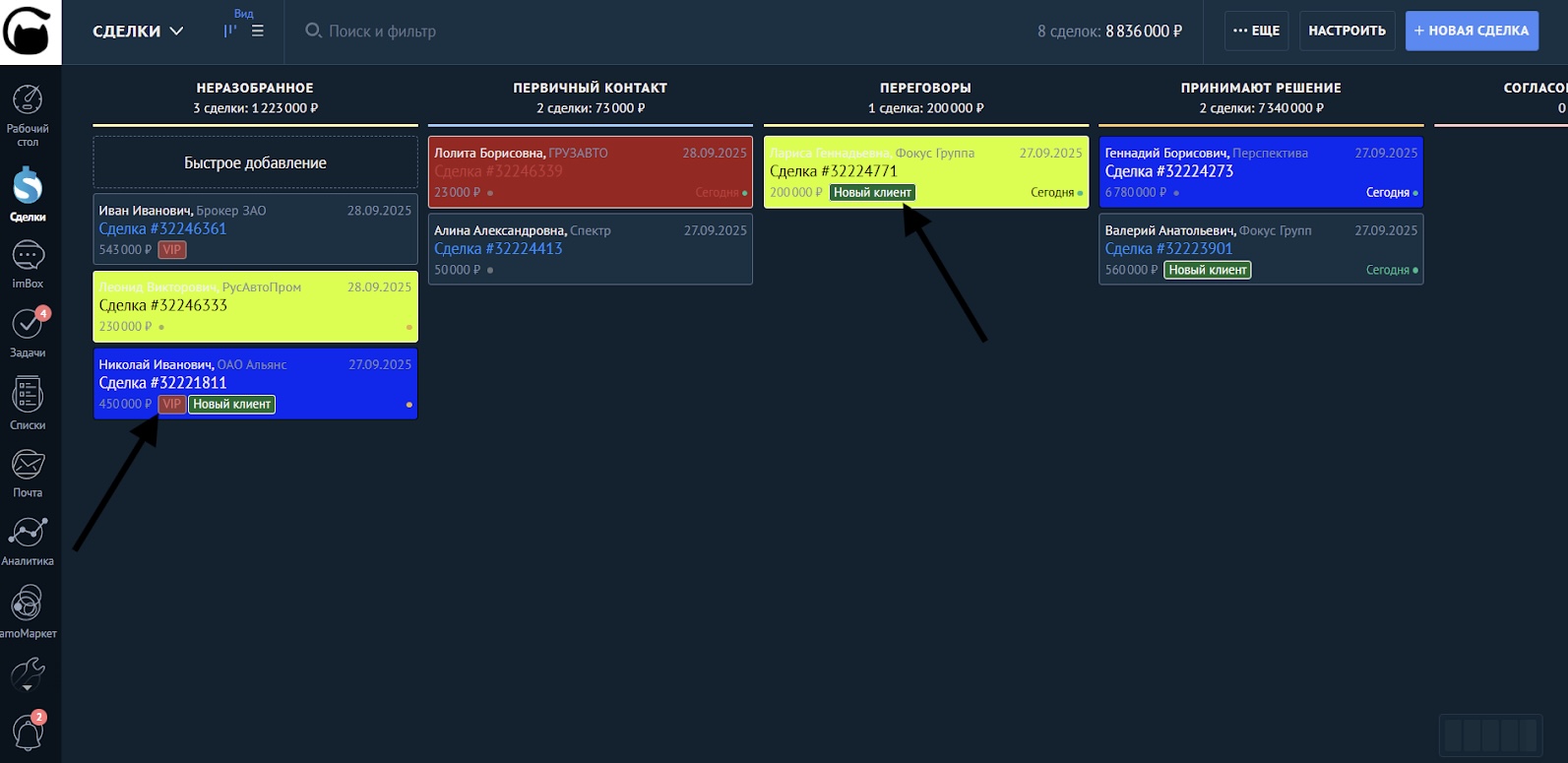
Task: Switch to list view
Action: [x=258, y=31]
